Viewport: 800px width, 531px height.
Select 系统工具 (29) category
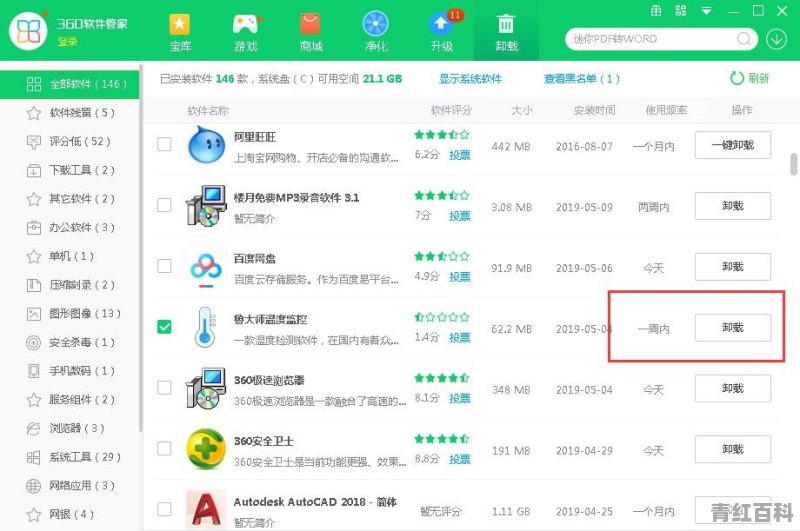69,457
